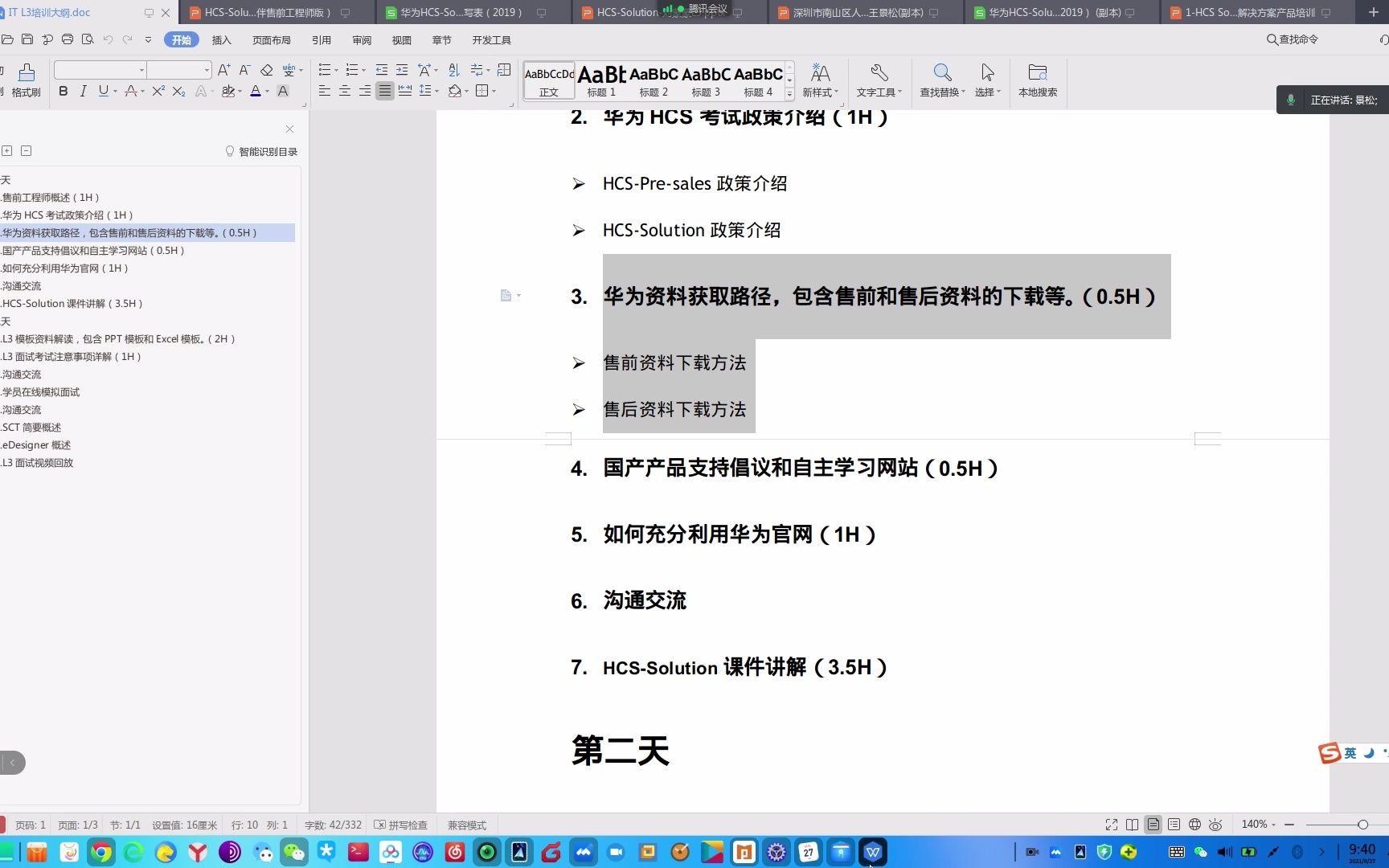Open line spacing dropdown arrow
The width and height of the screenshot is (1389, 868).
coord(436,92)
